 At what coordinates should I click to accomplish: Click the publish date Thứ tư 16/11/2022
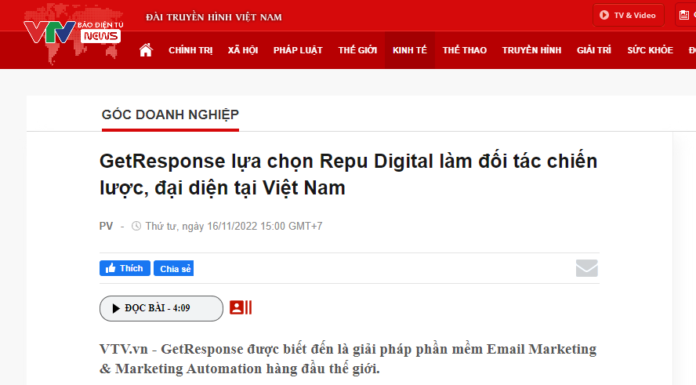(234, 226)
